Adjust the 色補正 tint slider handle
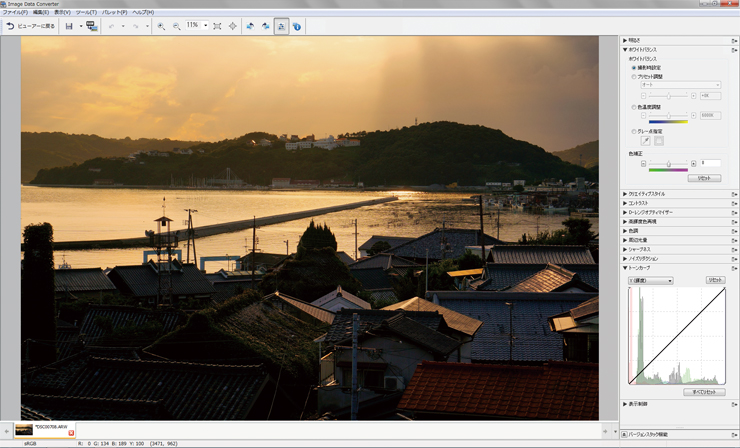Viewport: 740px width, 448px height. (667, 163)
